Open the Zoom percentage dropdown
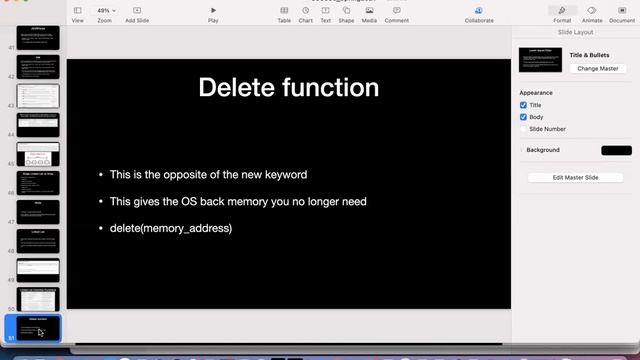 [x=106, y=11]
